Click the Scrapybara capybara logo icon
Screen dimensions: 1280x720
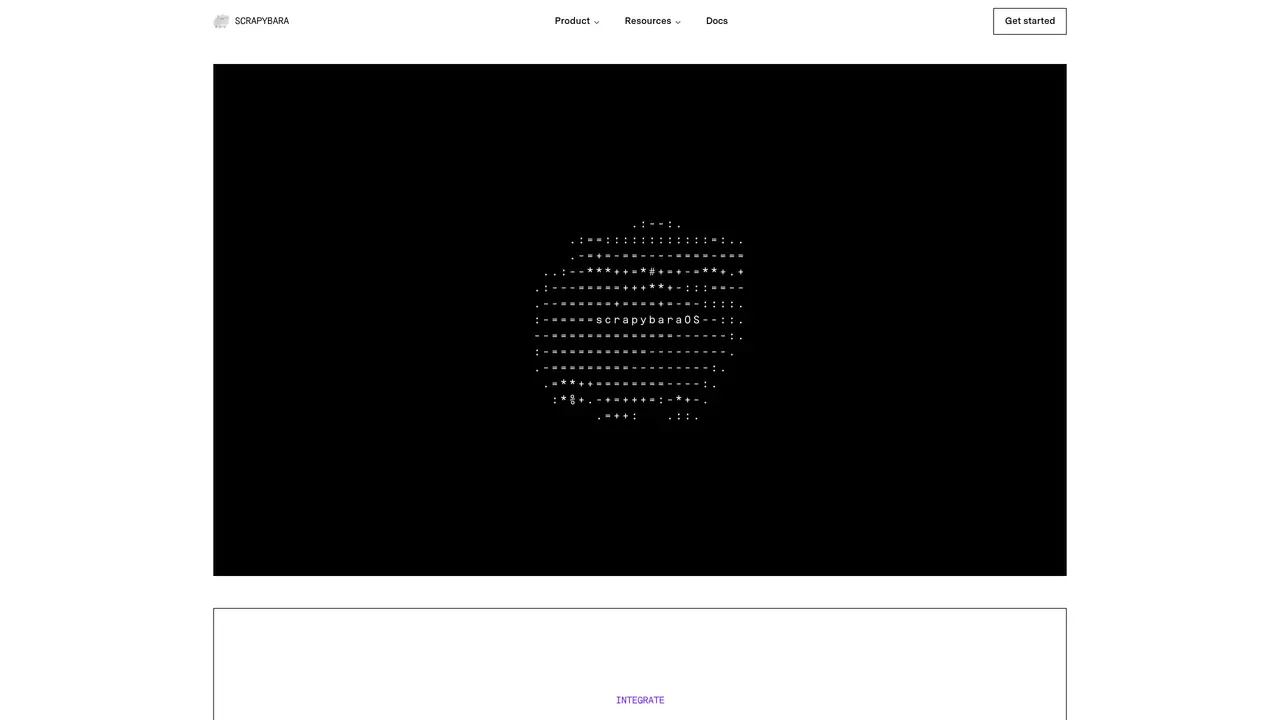[221, 21]
